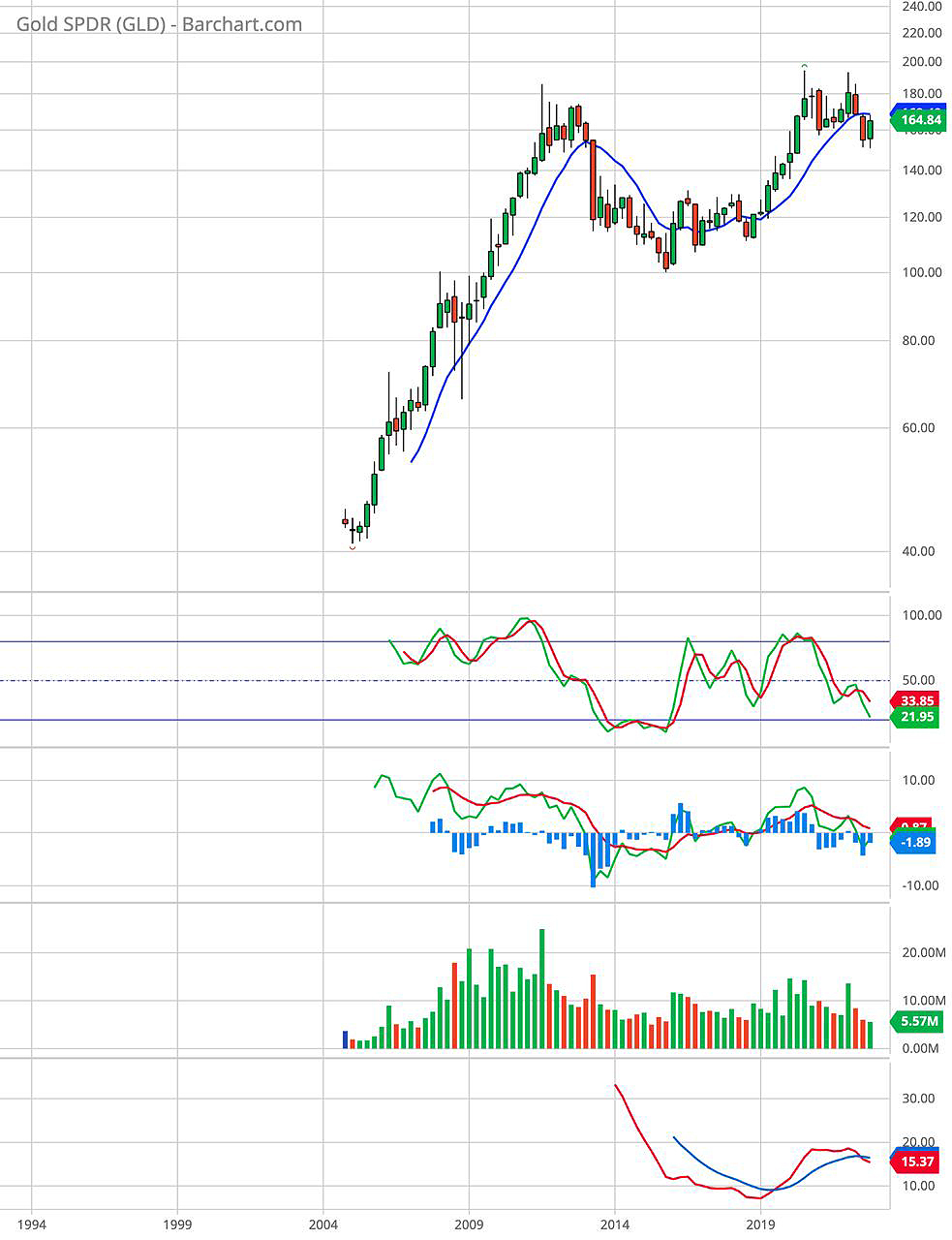Click the Gold SPDR (GLD) chart title
This screenshot has width=952, height=1240.
160,24
